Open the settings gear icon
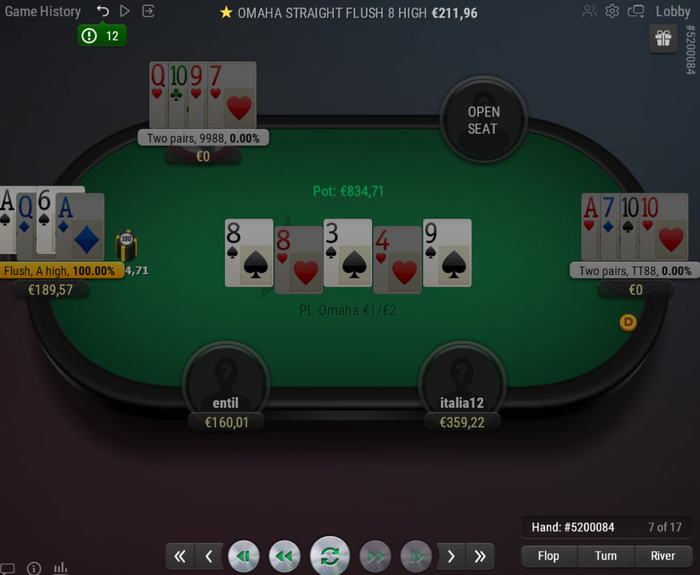 612,11
